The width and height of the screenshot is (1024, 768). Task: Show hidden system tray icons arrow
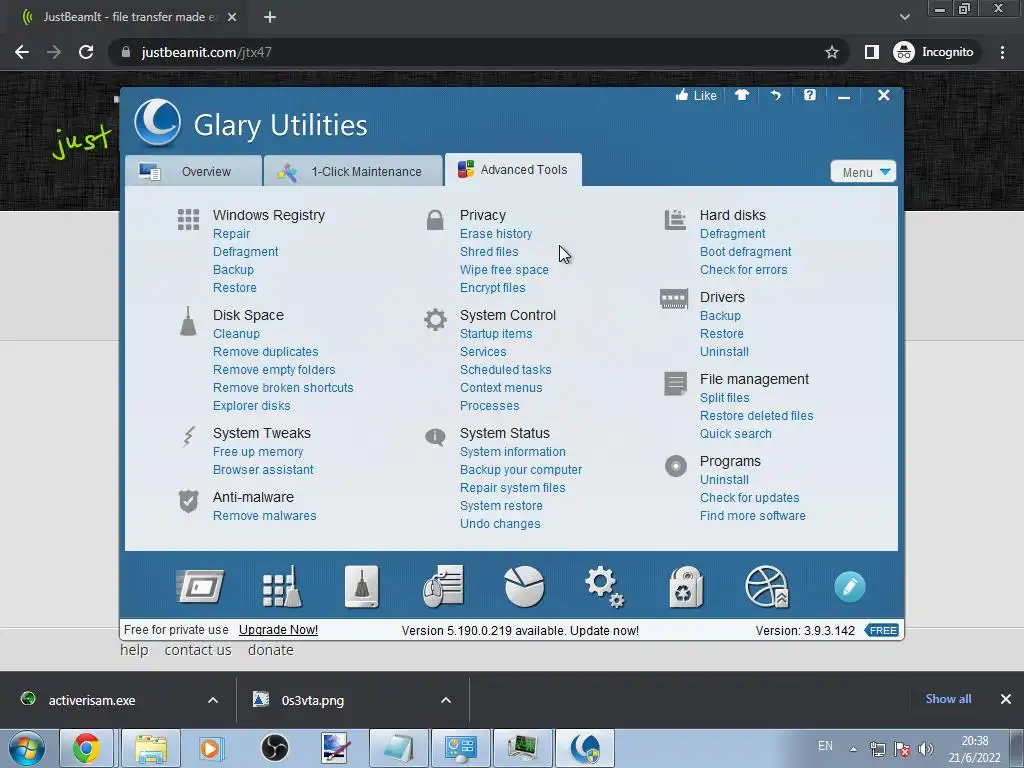click(853, 748)
